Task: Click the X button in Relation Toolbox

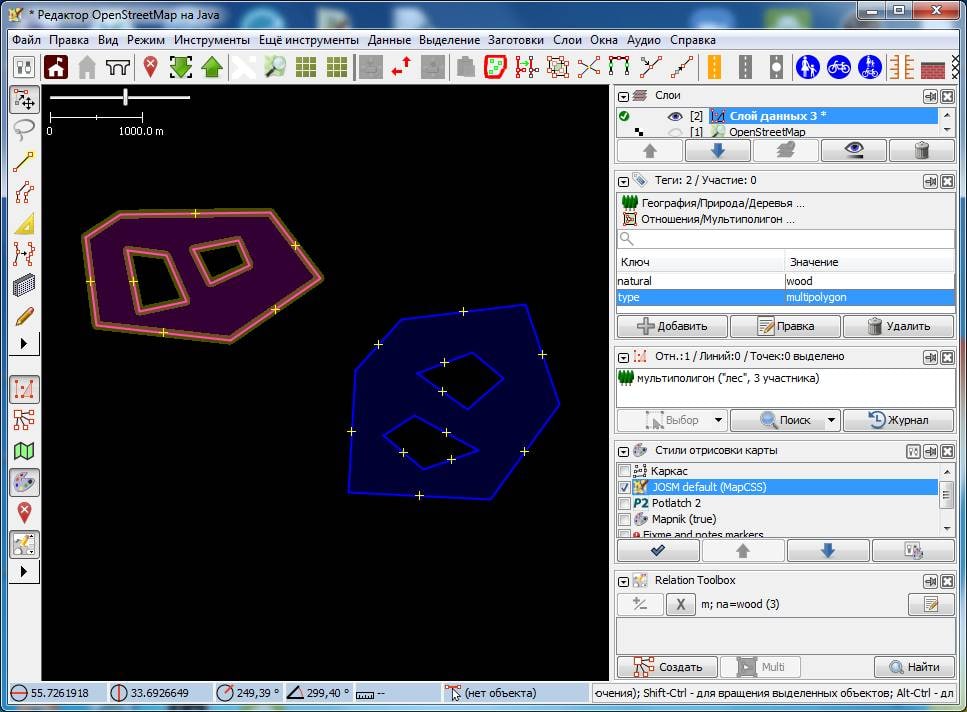Action: (x=680, y=604)
